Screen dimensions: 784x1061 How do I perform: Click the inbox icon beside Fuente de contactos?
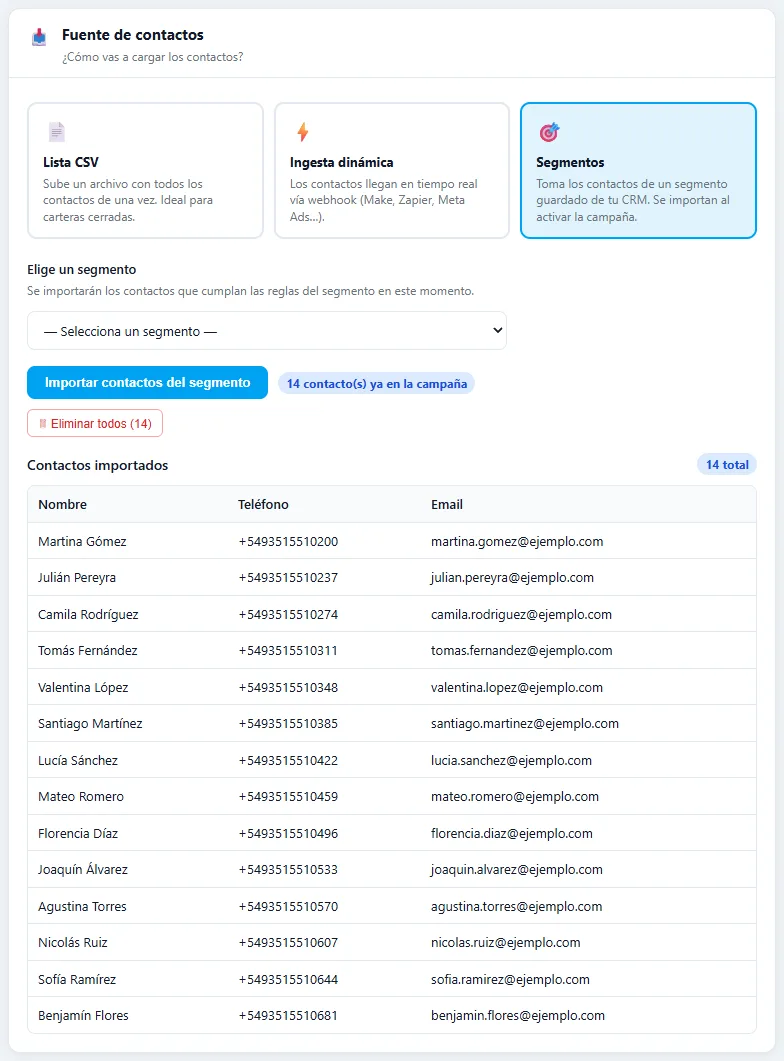[39, 37]
